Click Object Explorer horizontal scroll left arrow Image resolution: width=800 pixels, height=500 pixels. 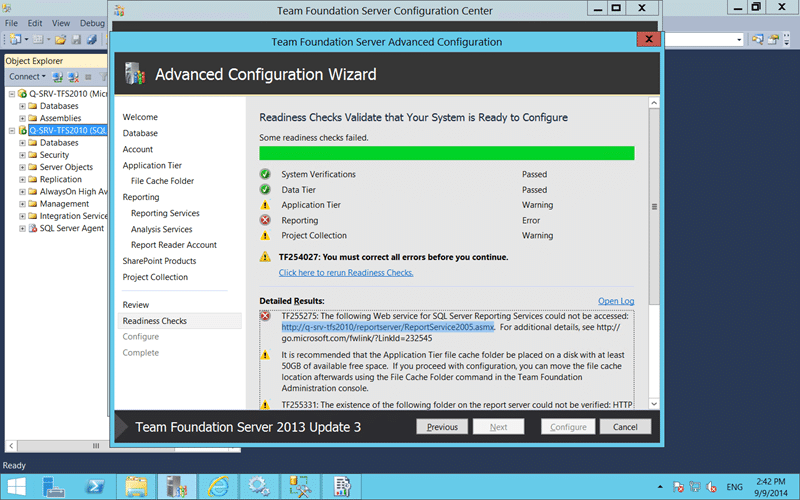11,446
